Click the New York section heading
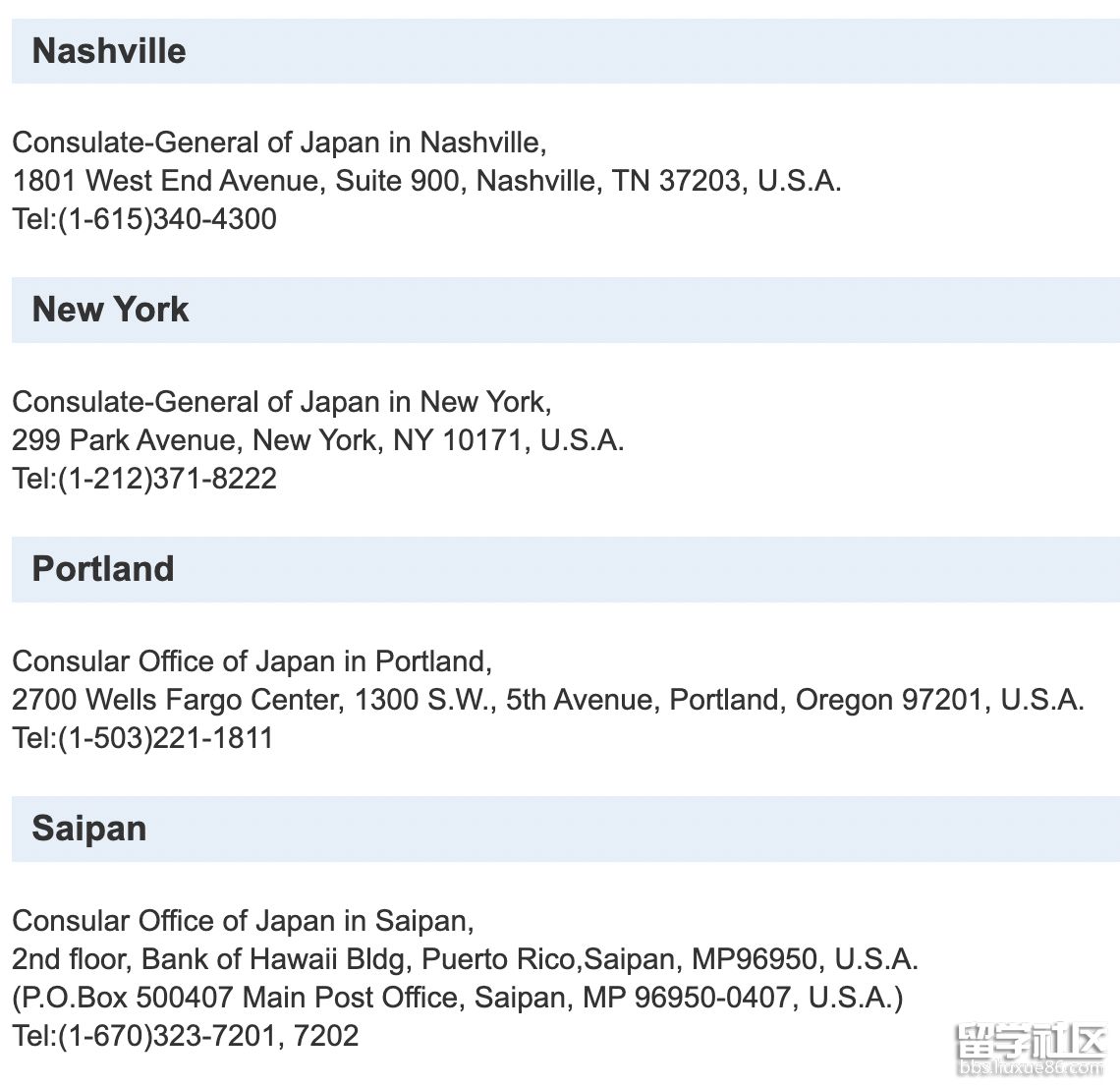The width and height of the screenshot is (1120, 1089). pos(111,310)
